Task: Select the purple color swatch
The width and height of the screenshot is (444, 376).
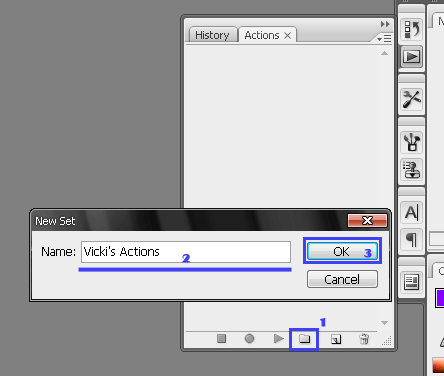Action: 440,298
